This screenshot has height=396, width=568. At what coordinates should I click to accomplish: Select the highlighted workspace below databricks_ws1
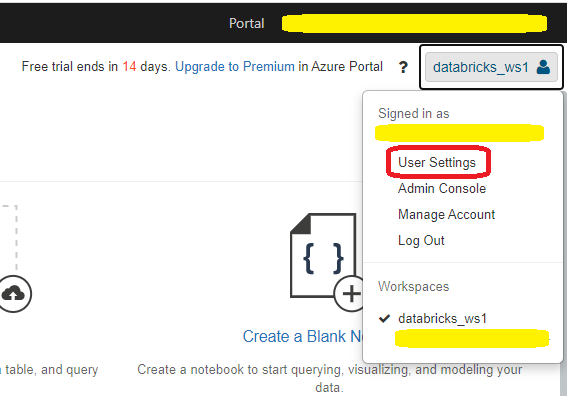tap(472, 338)
